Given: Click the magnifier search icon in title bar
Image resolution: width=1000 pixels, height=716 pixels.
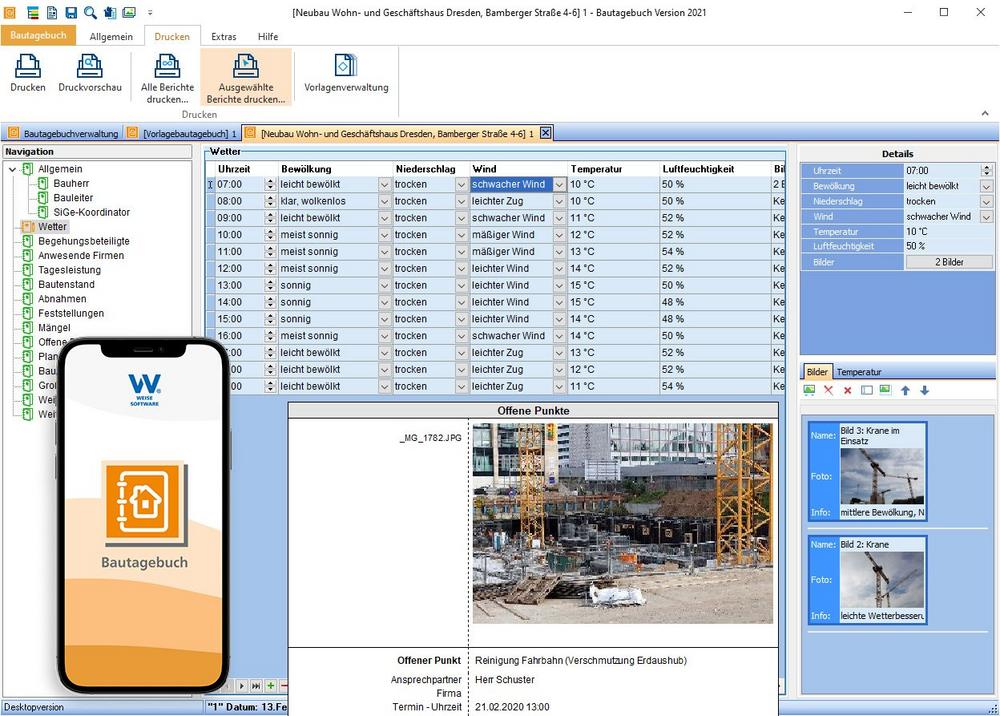Looking at the screenshot, I should point(90,12).
